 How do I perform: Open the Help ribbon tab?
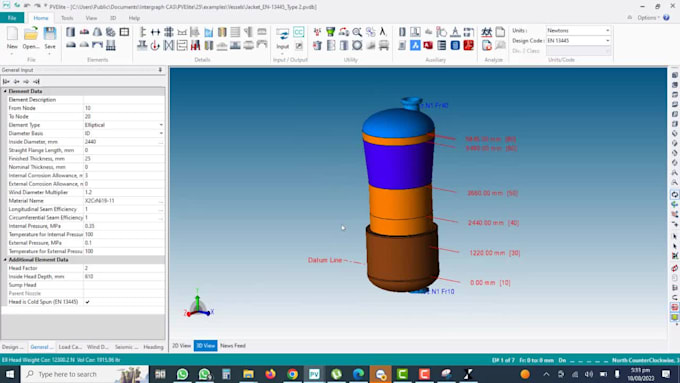click(134, 18)
